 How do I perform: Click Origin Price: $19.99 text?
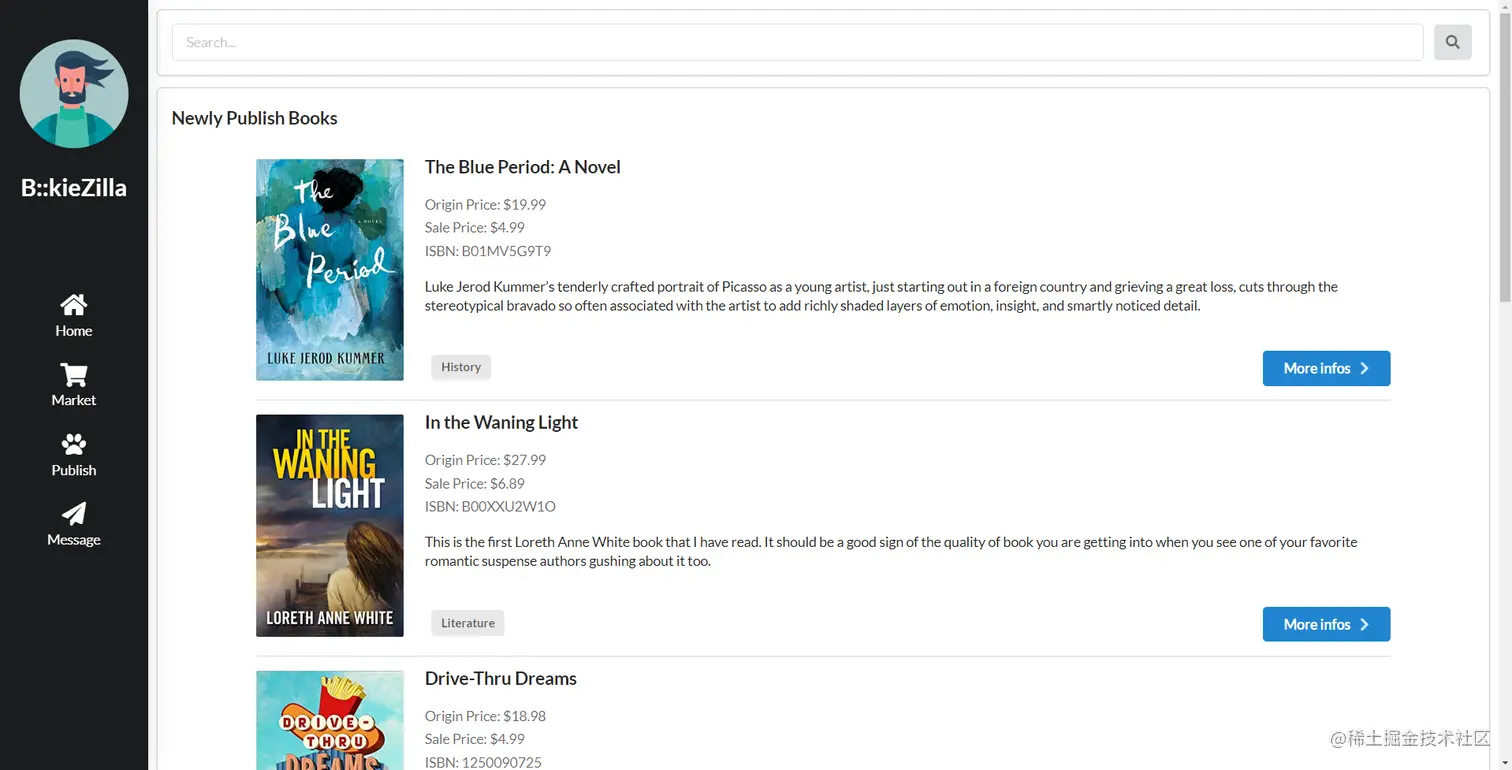coord(485,205)
